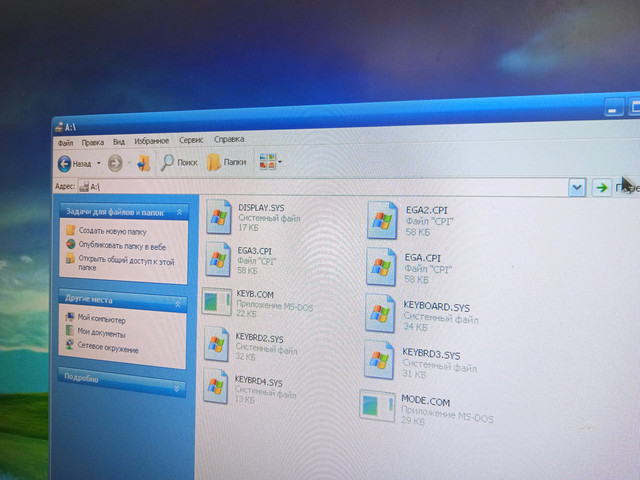Click floppy icon in window title bar

59,127
